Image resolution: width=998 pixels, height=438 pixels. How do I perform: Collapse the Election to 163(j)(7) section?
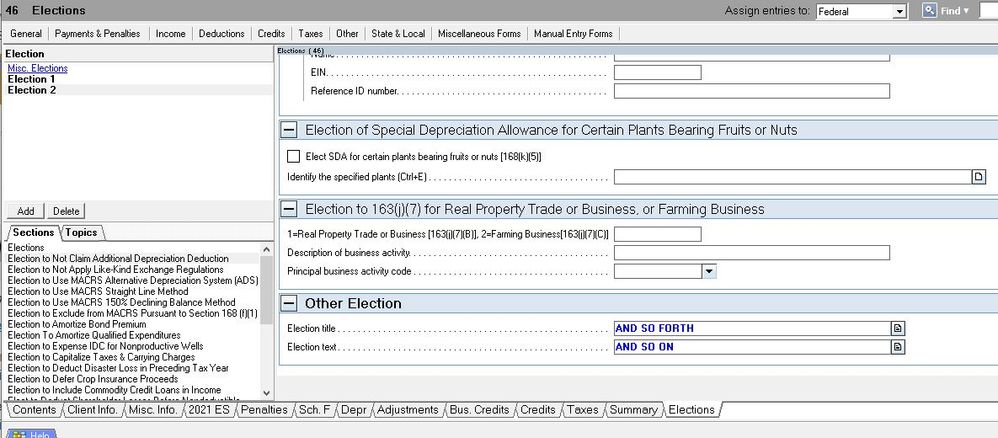[289, 209]
